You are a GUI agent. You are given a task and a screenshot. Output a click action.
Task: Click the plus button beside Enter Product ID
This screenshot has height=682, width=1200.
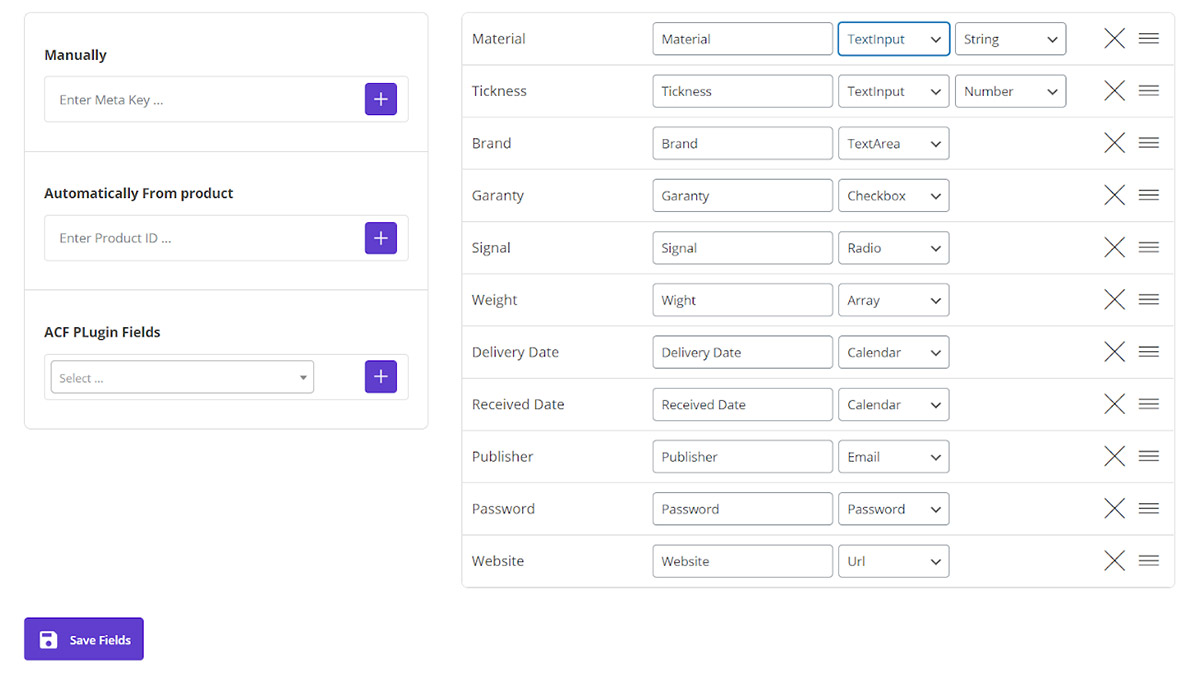(380, 238)
